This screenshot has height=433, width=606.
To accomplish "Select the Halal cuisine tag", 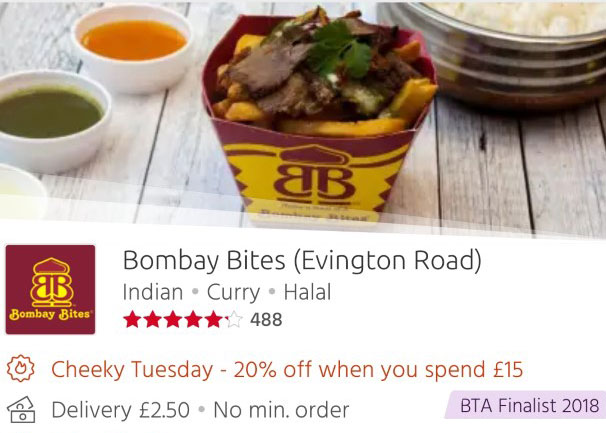I will coord(308,292).
